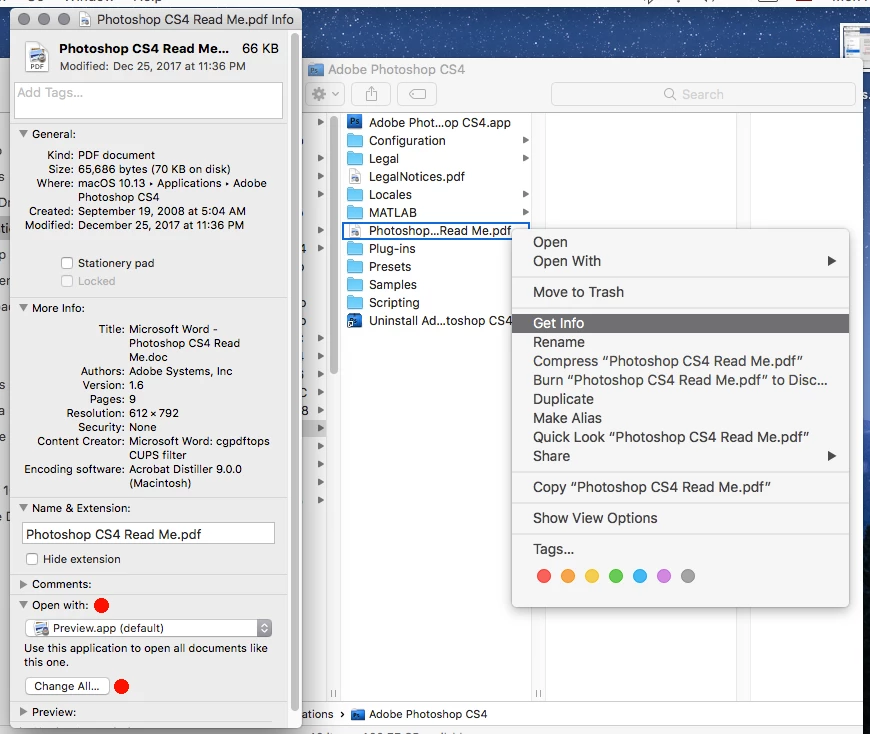Image resolution: width=870 pixels, height=734 pixels.
Task: Expand the Legal folder arrow
Action: point(525,159)
